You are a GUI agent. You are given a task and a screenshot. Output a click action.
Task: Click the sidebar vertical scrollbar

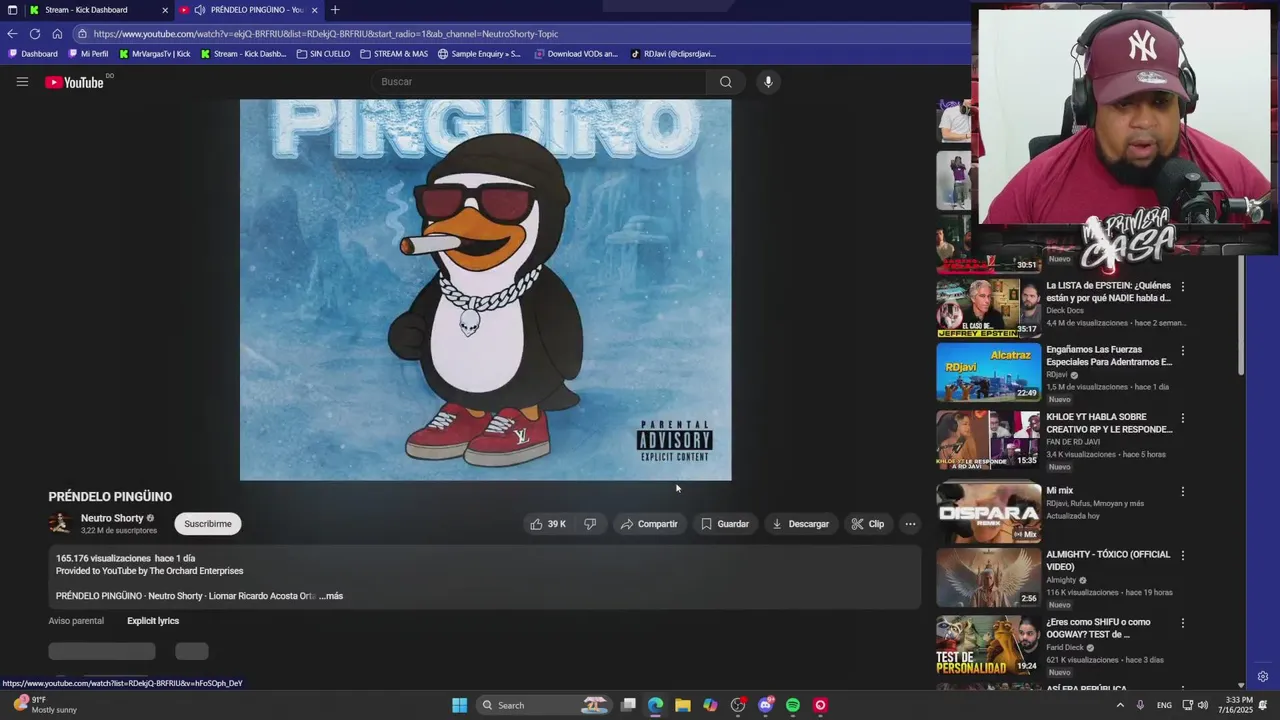tap(1243, 315)
